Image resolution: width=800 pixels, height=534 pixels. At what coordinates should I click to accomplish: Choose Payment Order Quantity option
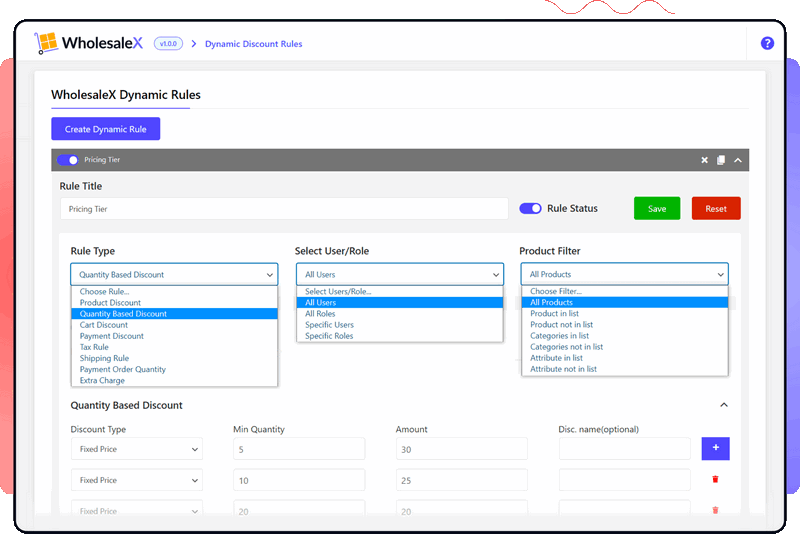click(174, 369)
